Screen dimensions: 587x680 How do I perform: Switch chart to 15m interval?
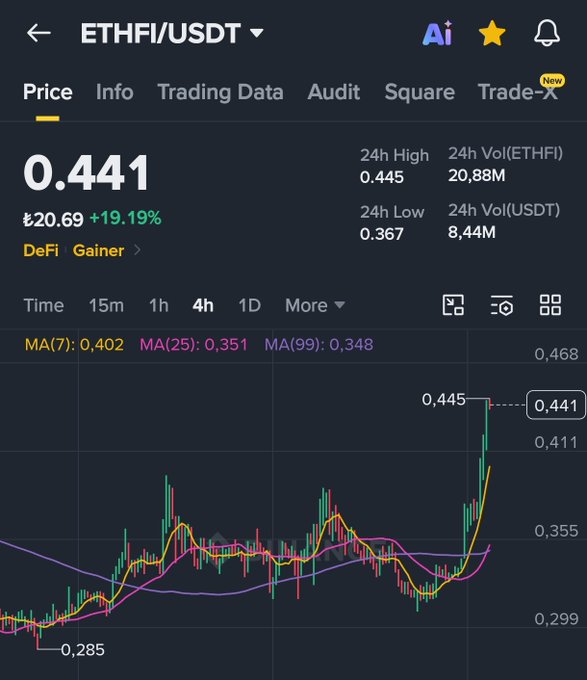[x=106, y=305]
